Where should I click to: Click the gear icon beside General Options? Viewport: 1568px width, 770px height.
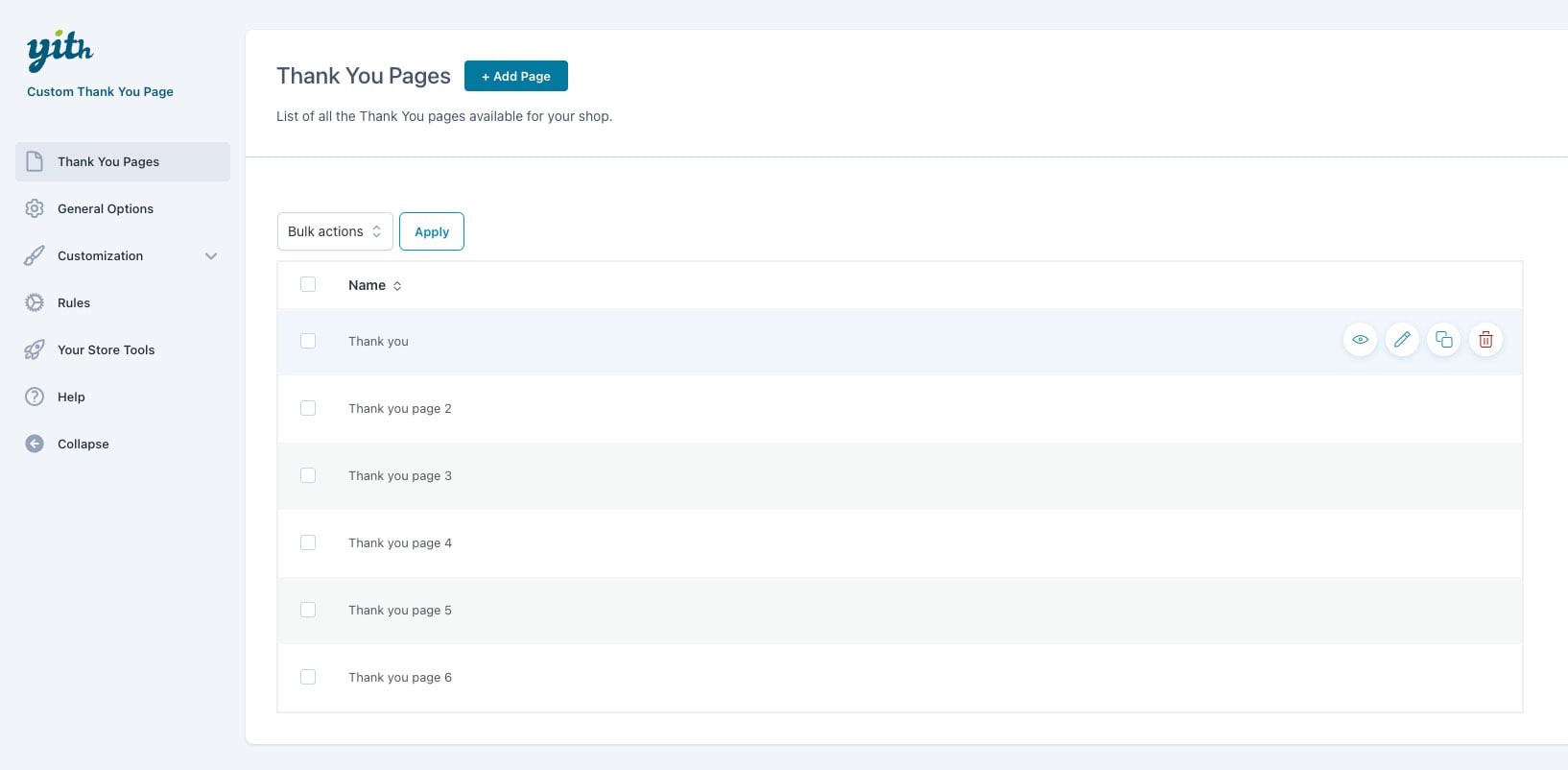click(x=35, y=208)
